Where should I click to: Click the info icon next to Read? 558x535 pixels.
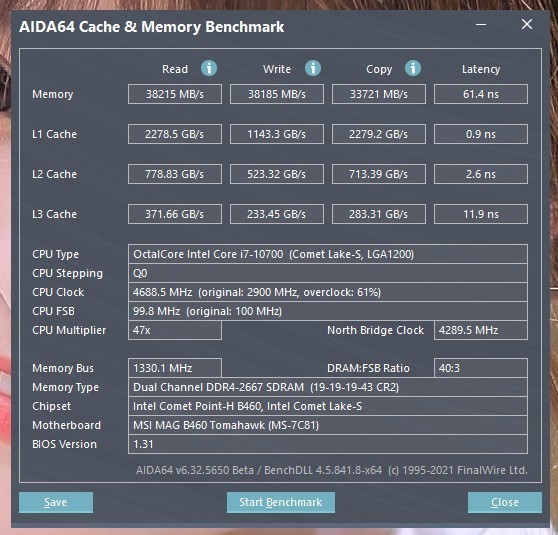[209, 68]
